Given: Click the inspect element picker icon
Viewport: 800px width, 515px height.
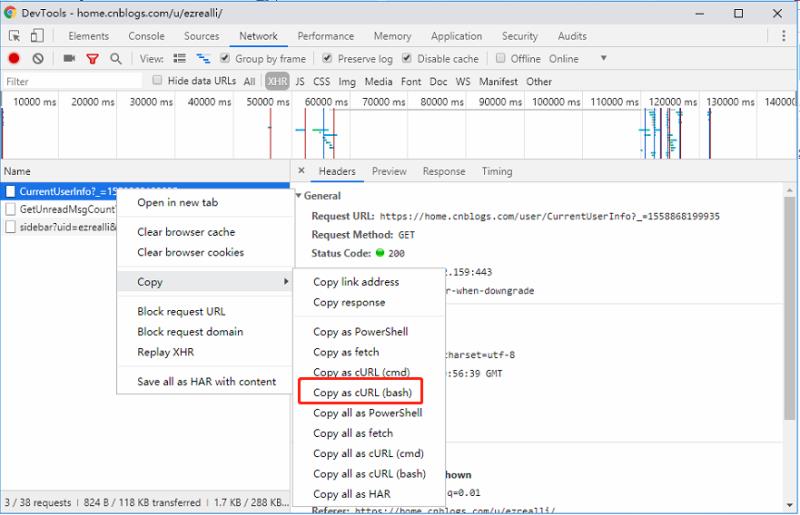Looking at the screenshot, I should [14, 36].
